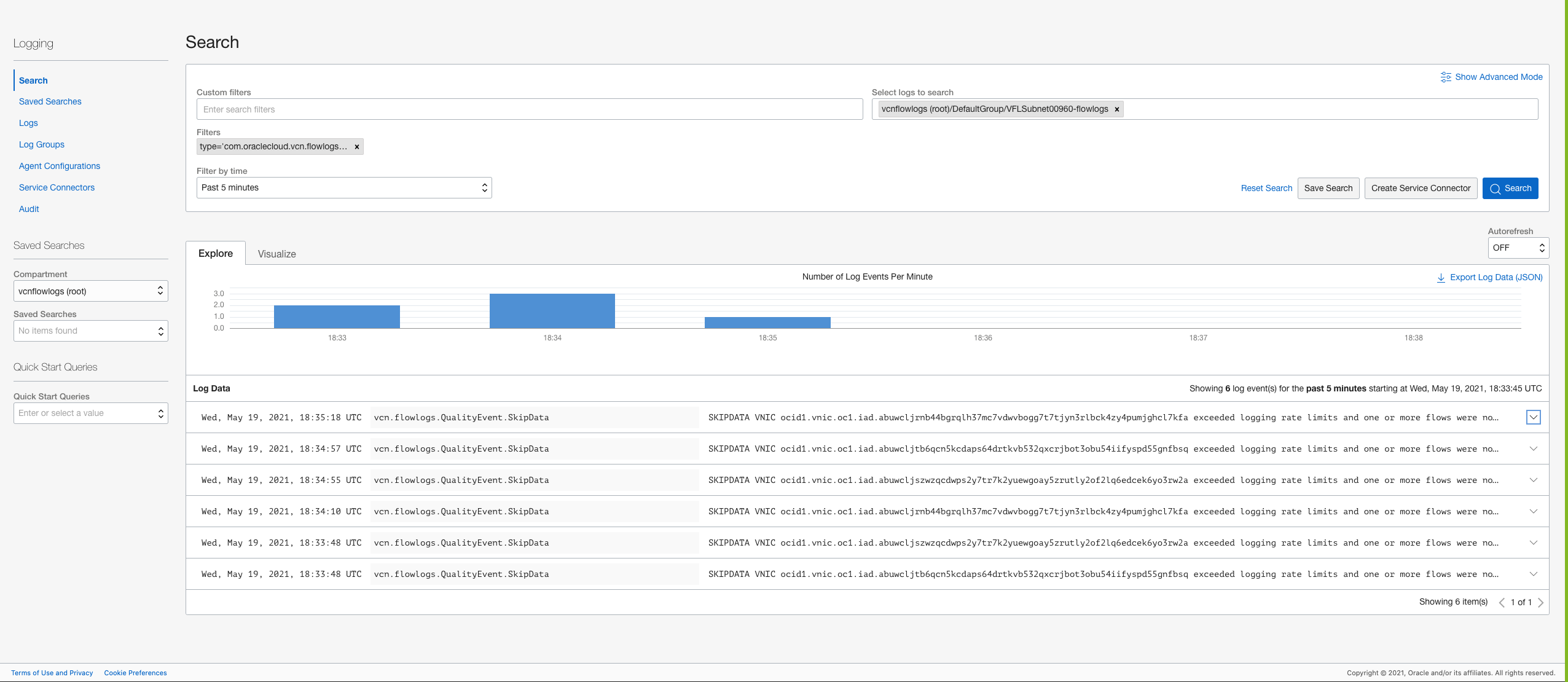Open Quick Start Queries select box
The height and width of the screenshot is (682, 1568).
[90, 414]
